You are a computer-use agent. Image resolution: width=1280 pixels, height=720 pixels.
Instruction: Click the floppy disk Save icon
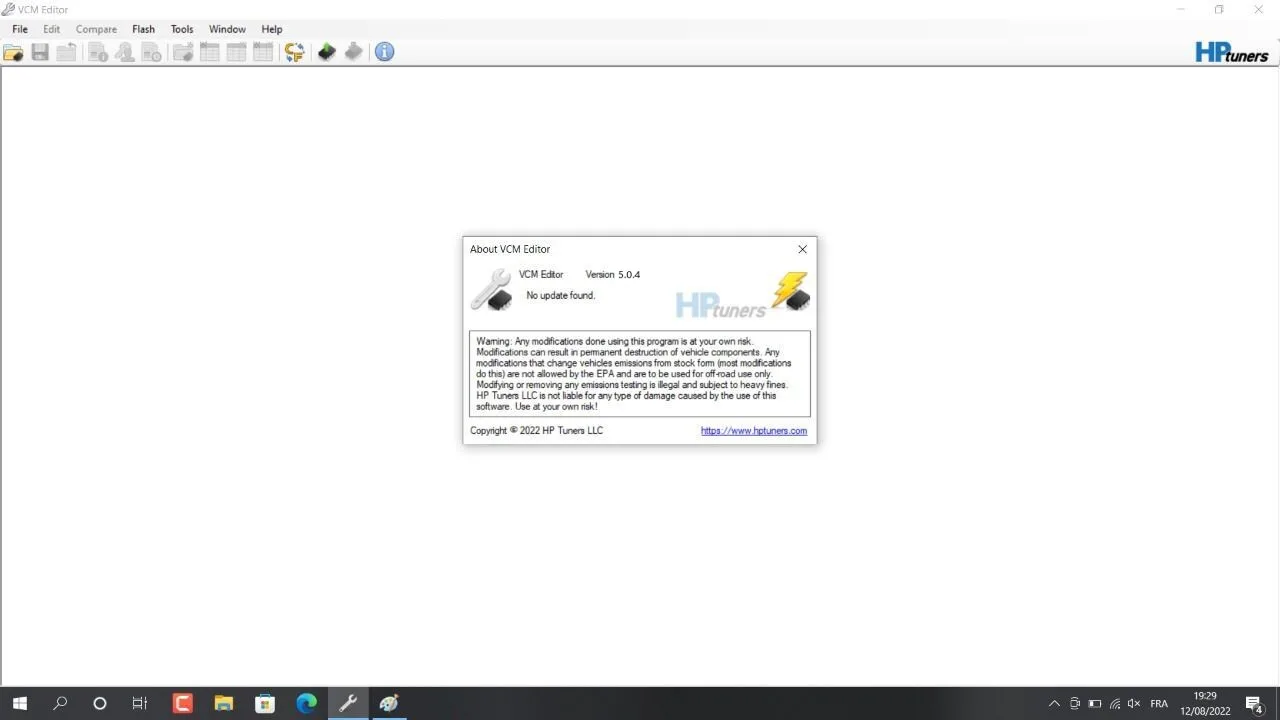coord(40,52)
